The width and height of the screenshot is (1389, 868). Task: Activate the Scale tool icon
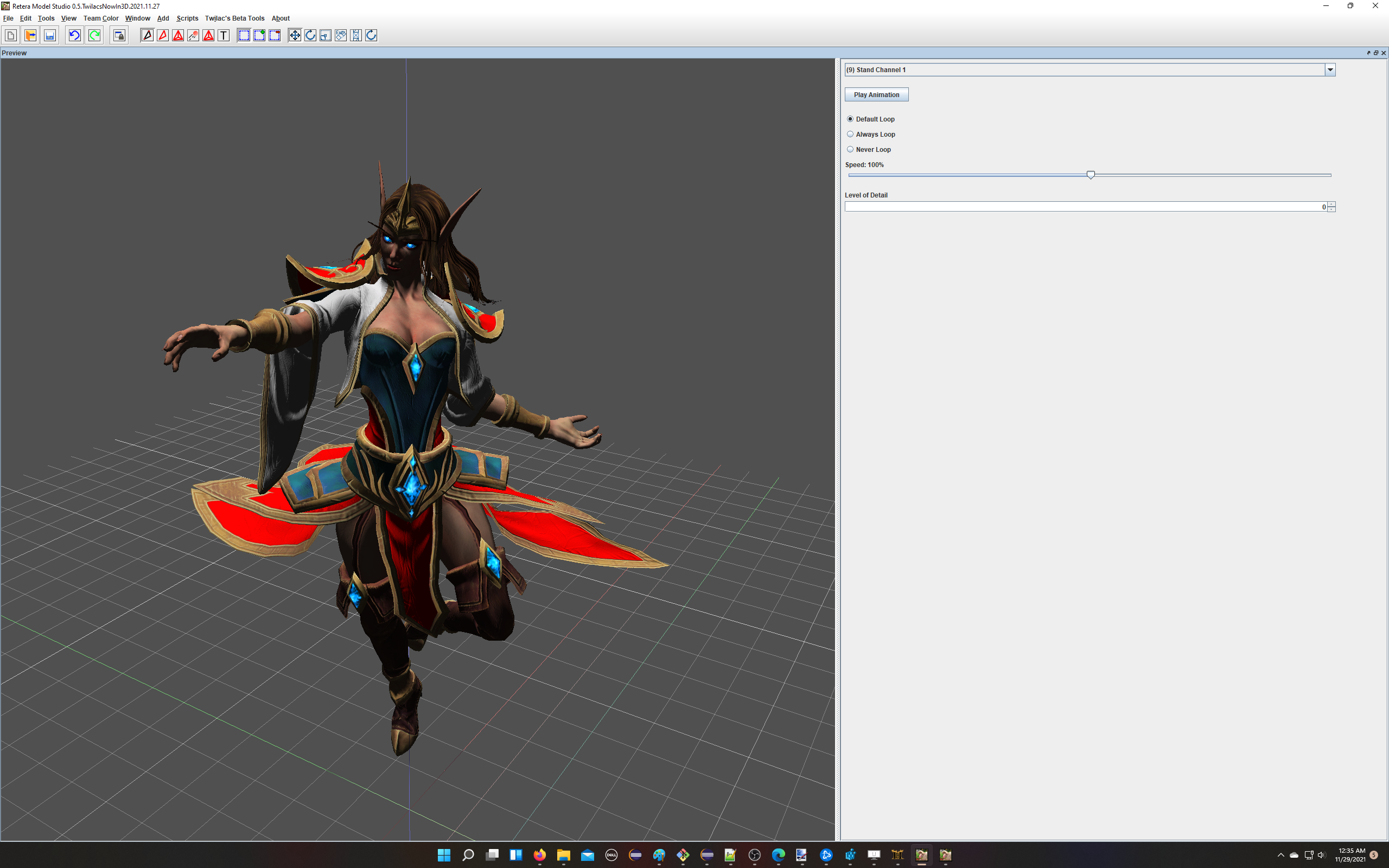(326, 36)
